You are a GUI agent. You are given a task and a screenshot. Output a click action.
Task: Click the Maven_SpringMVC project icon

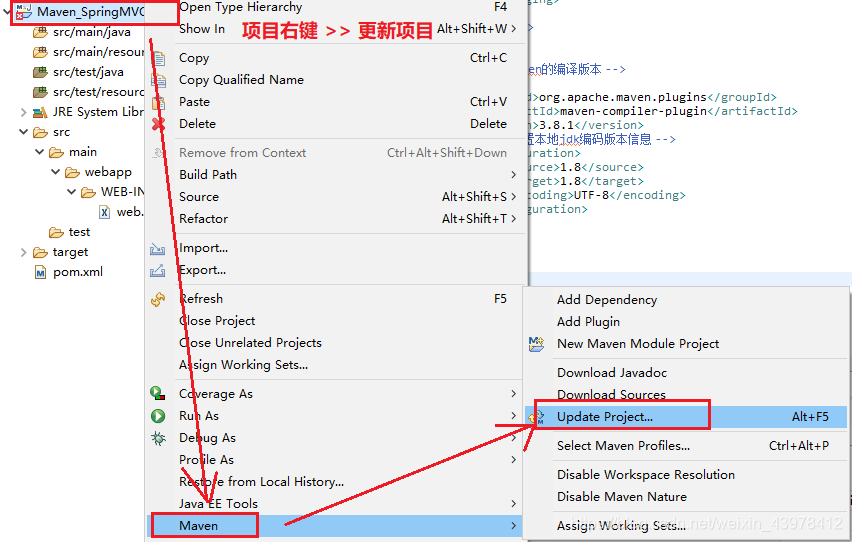(x=24, y=11)
